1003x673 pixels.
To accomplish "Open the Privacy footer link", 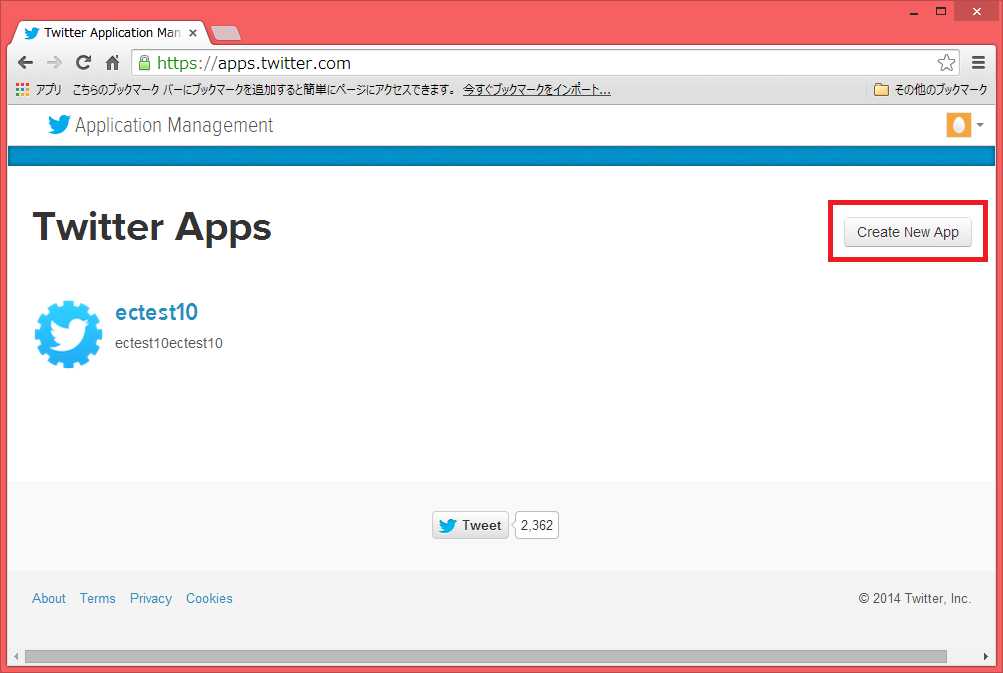I will point(151,598).
